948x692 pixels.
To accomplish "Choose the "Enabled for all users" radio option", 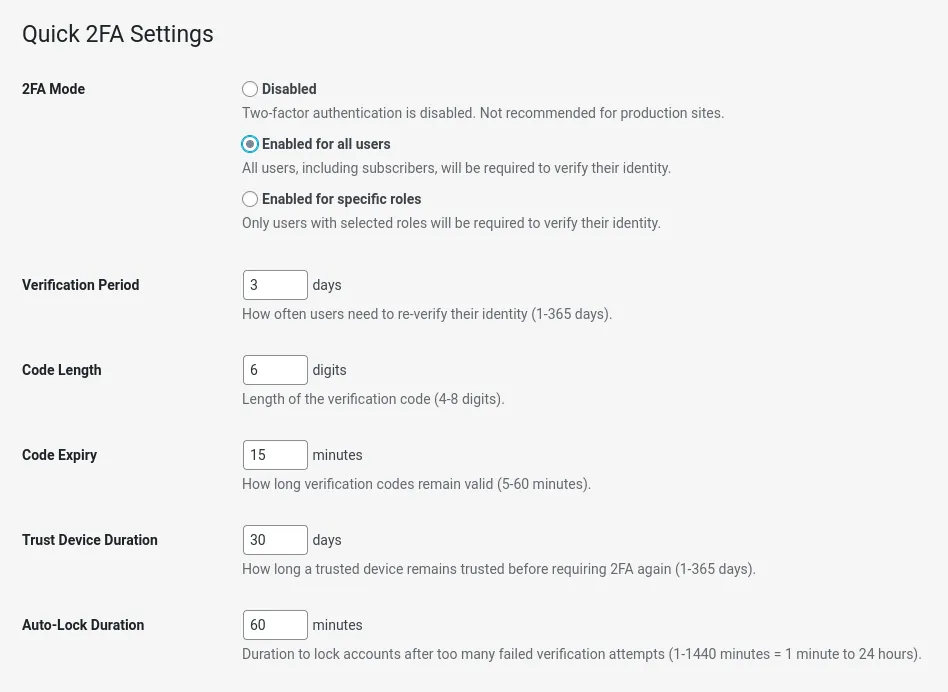I will point(250,144).
